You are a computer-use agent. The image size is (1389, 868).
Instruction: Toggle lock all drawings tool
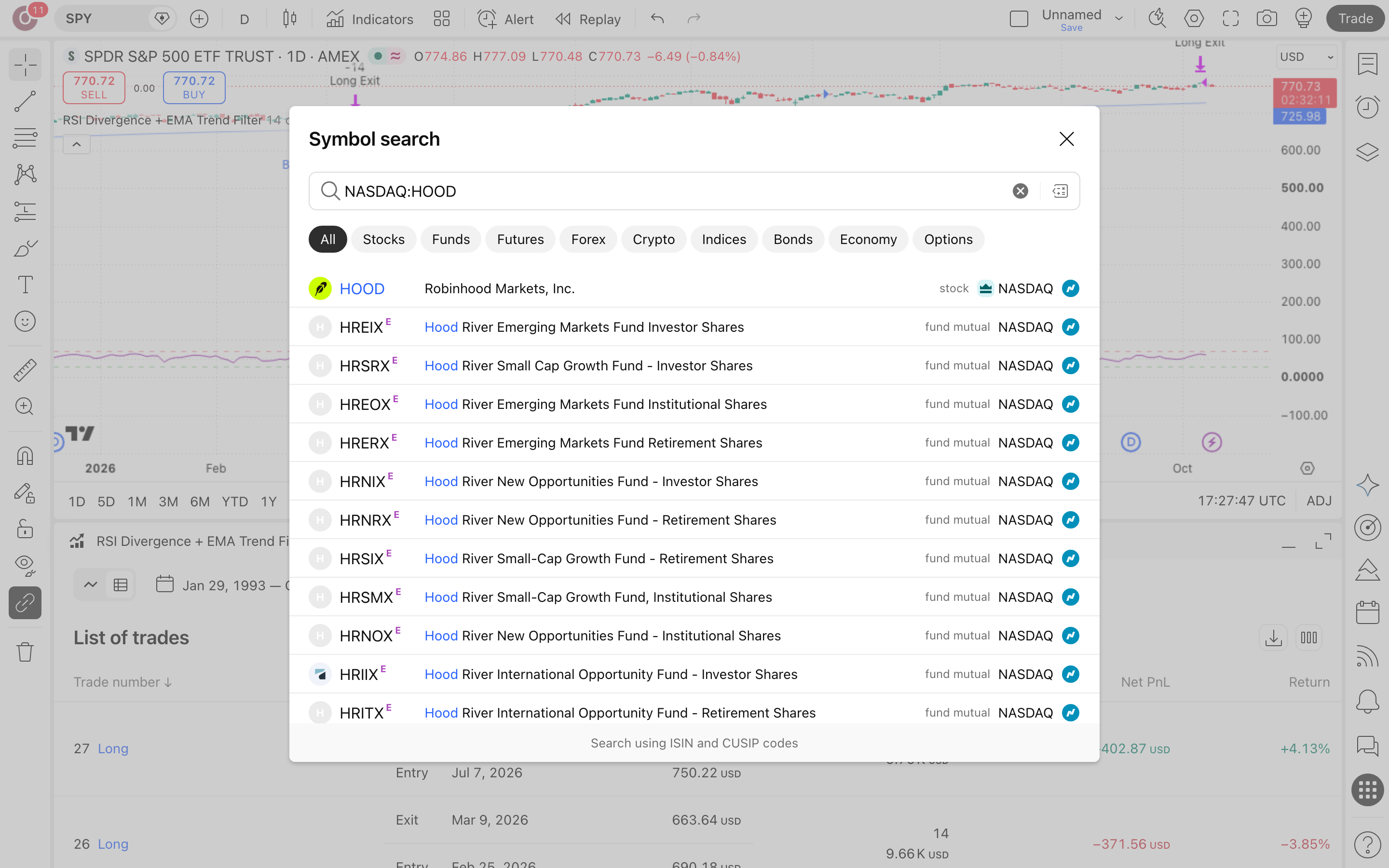point(25,528)
